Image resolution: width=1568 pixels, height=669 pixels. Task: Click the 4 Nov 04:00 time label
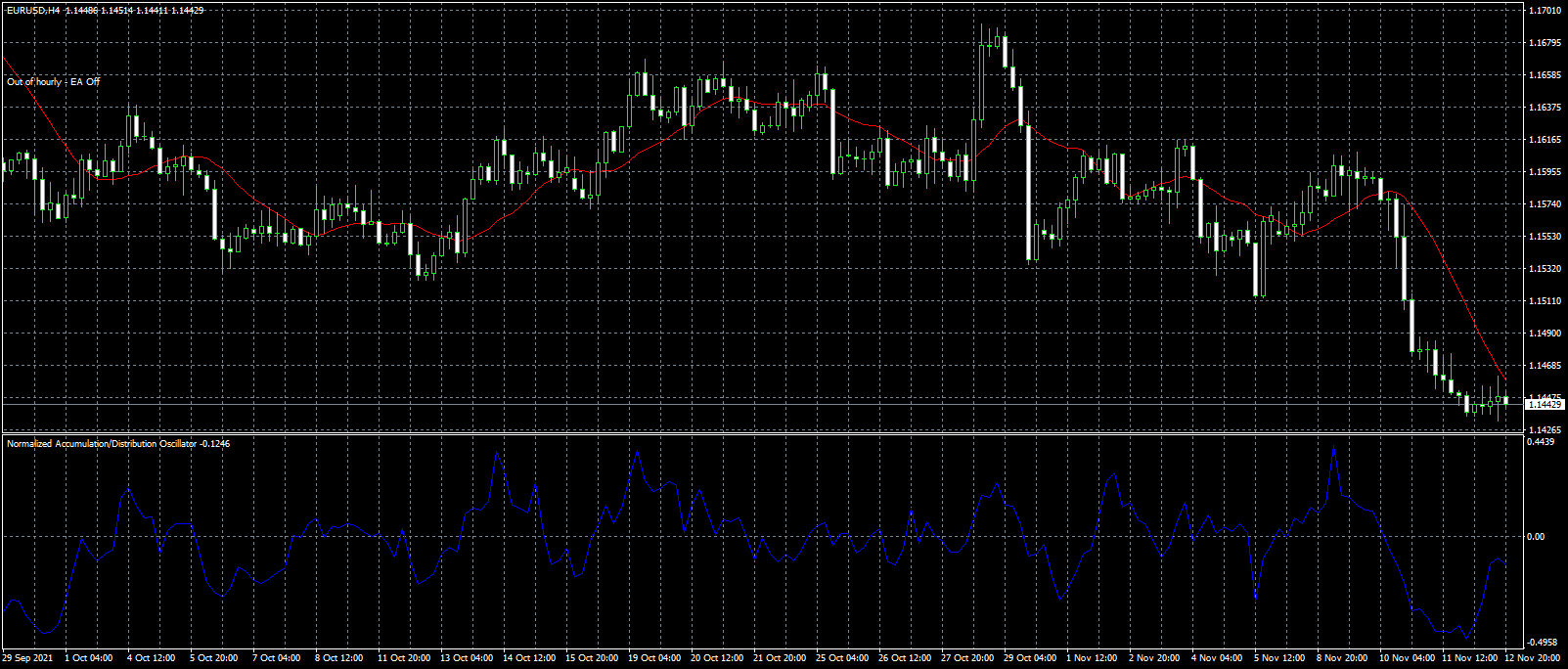pyautogui.click(x=1217, y=658)
